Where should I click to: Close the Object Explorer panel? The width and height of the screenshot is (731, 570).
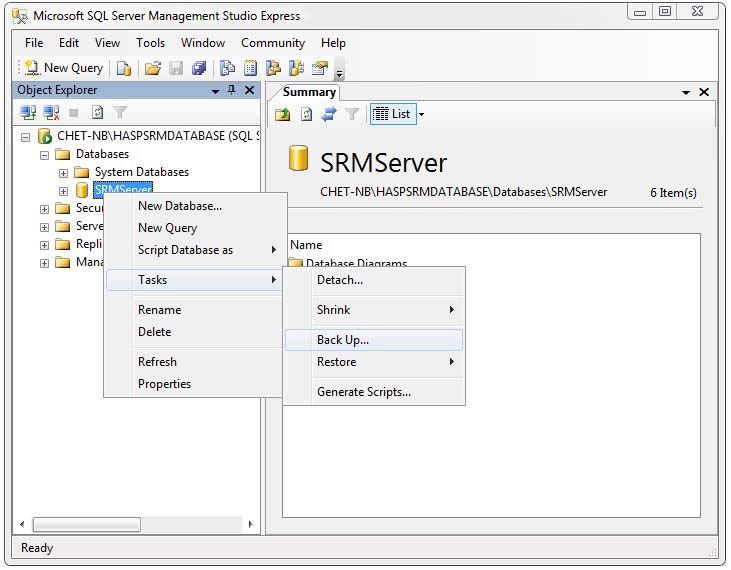(250, 90)
